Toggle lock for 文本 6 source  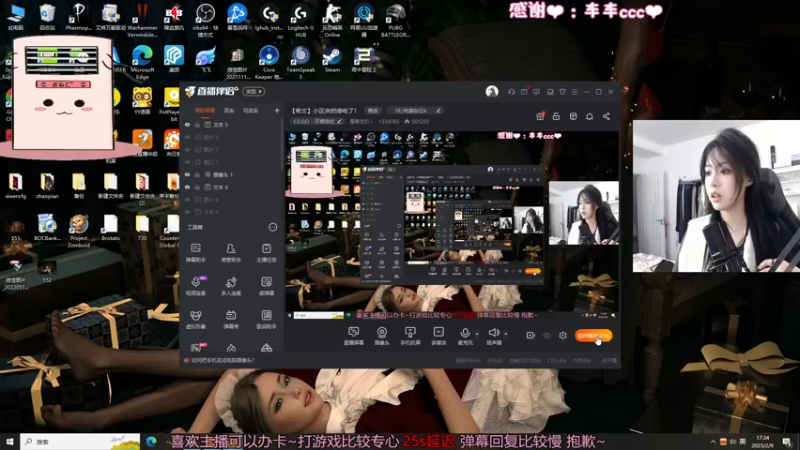197,187
